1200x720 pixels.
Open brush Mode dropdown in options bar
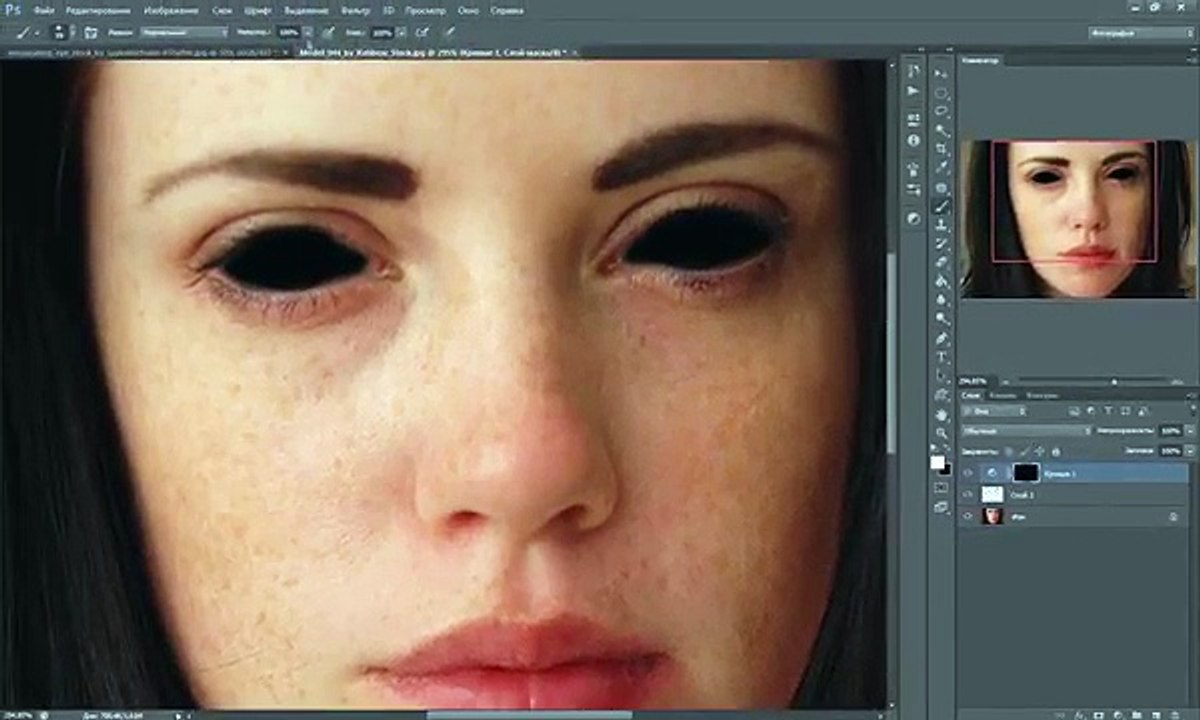pyautogui.click(x=183, y=33)
